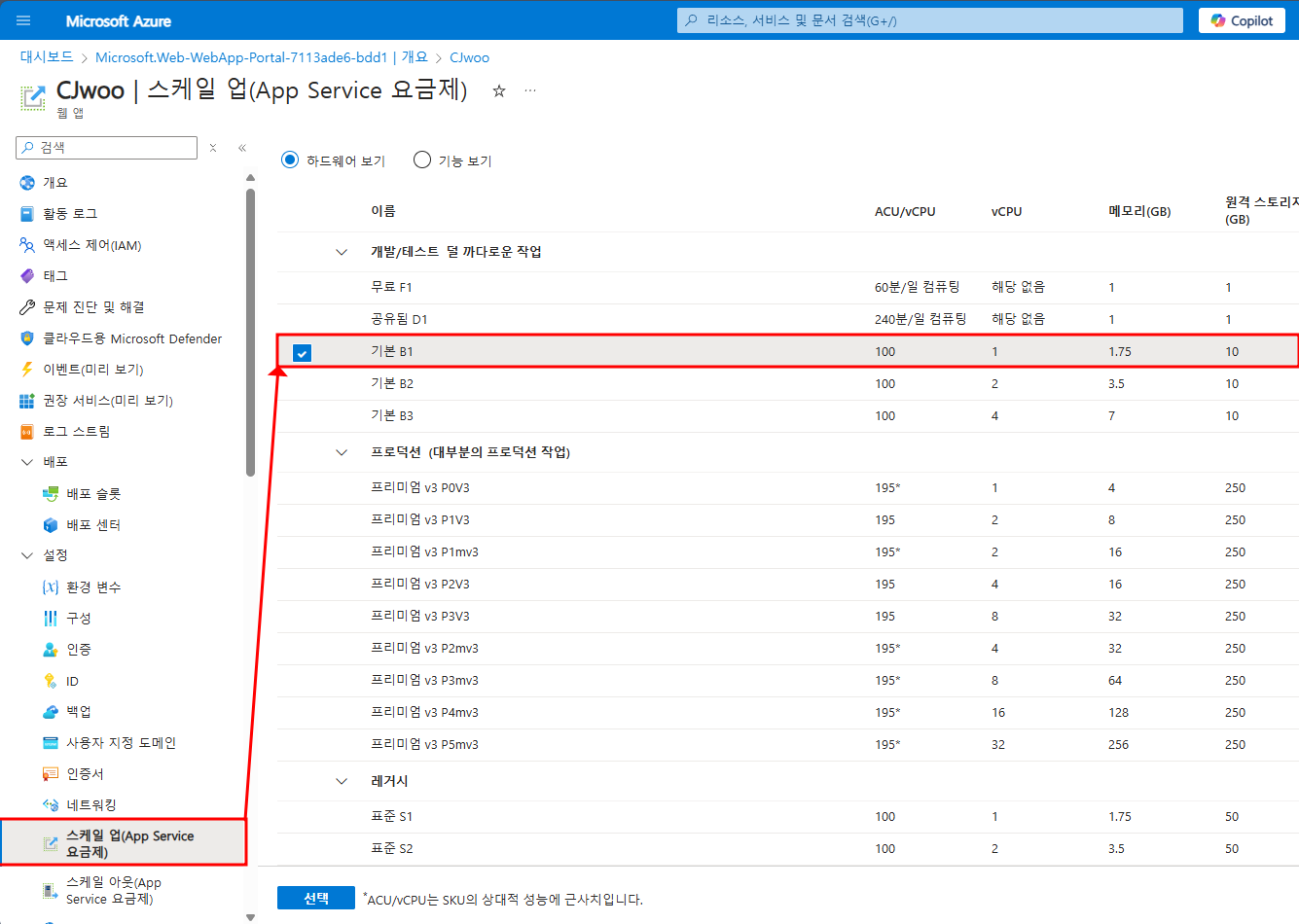1299x924 pixels.
Task: Collapse the 설정 sidebar section
Action: [x=27, y=555]
